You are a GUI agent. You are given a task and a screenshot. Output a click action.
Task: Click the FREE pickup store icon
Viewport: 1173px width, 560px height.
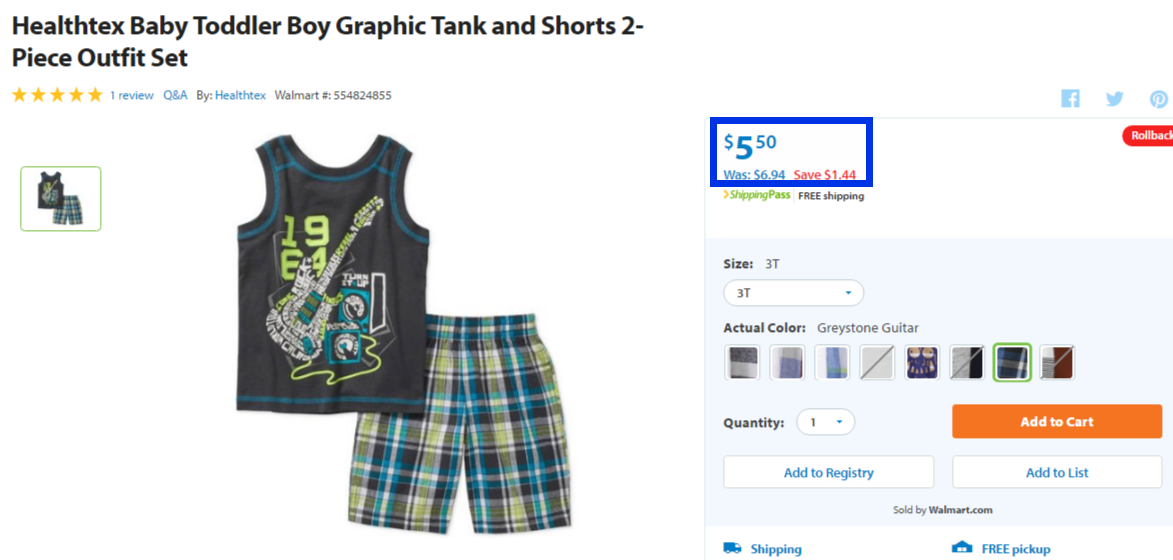961,548
